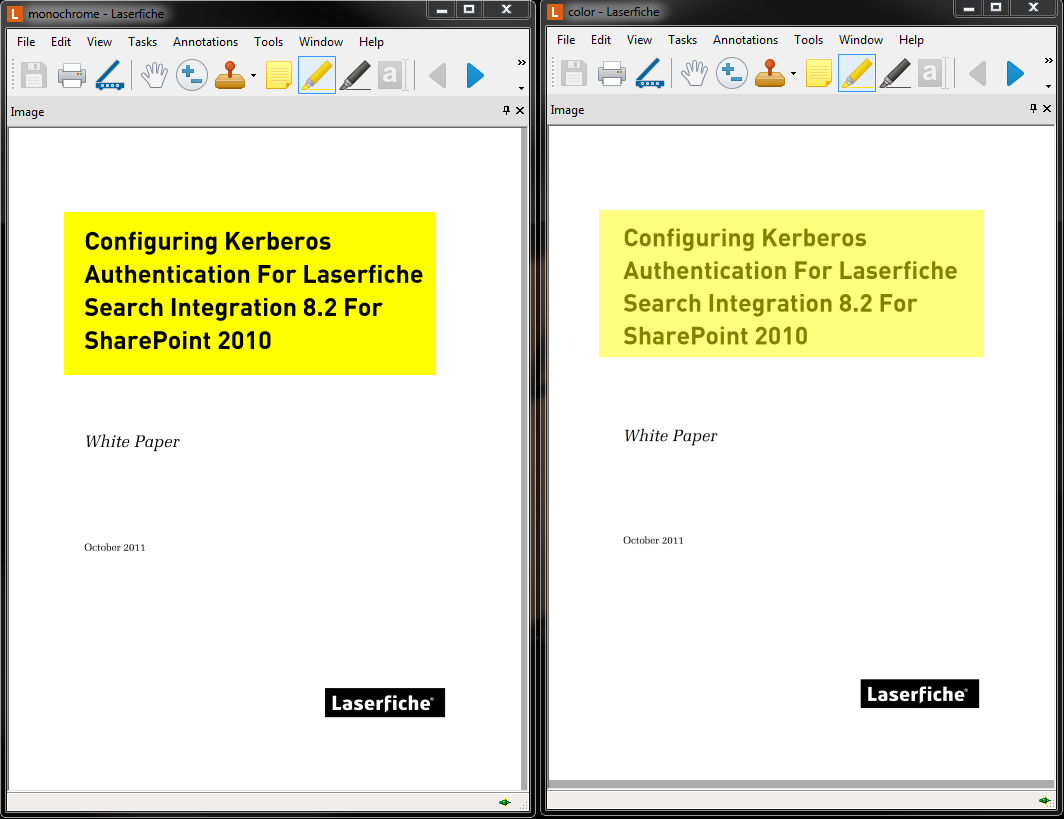1064x819 pixels.
Task: Click green status icon in color window
Action: pyautogui.click(x=1044, y=801)
